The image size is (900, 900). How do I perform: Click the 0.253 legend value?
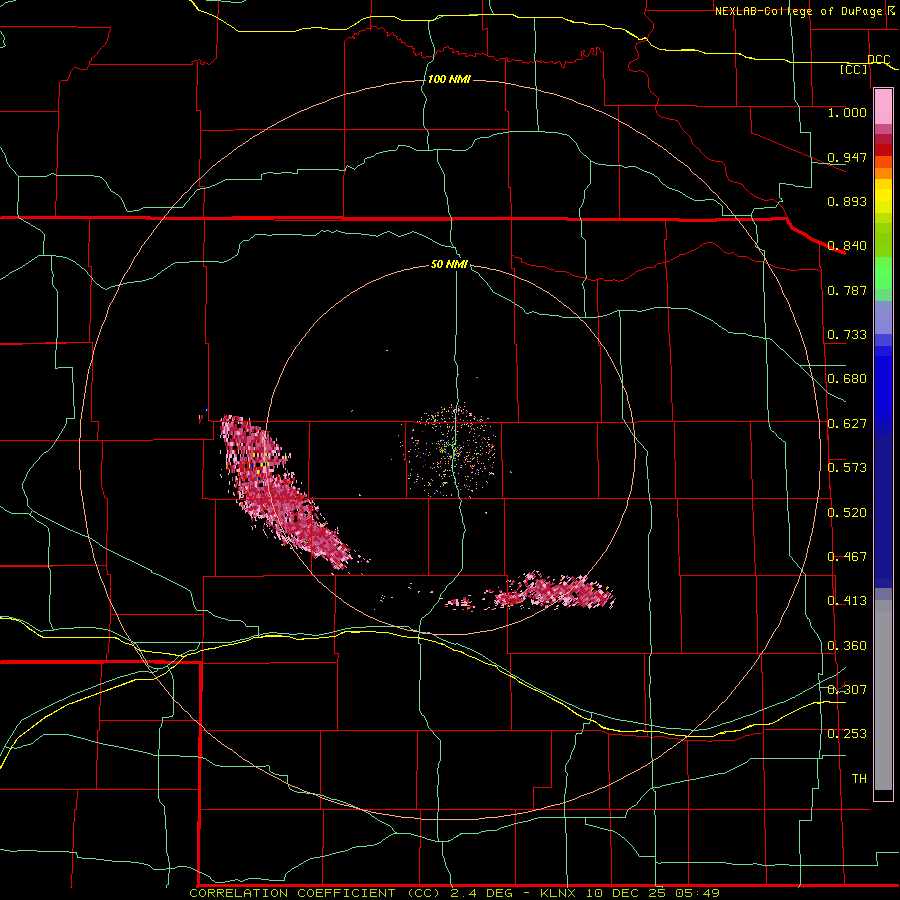pyautogui.click(x=847, y=734)
